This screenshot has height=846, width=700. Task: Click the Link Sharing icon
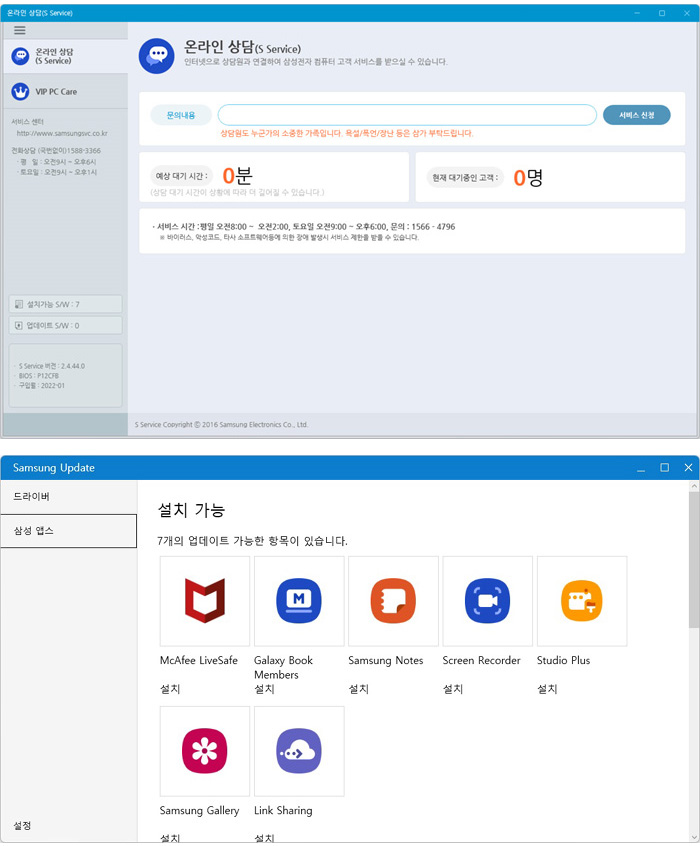(299, 751)
